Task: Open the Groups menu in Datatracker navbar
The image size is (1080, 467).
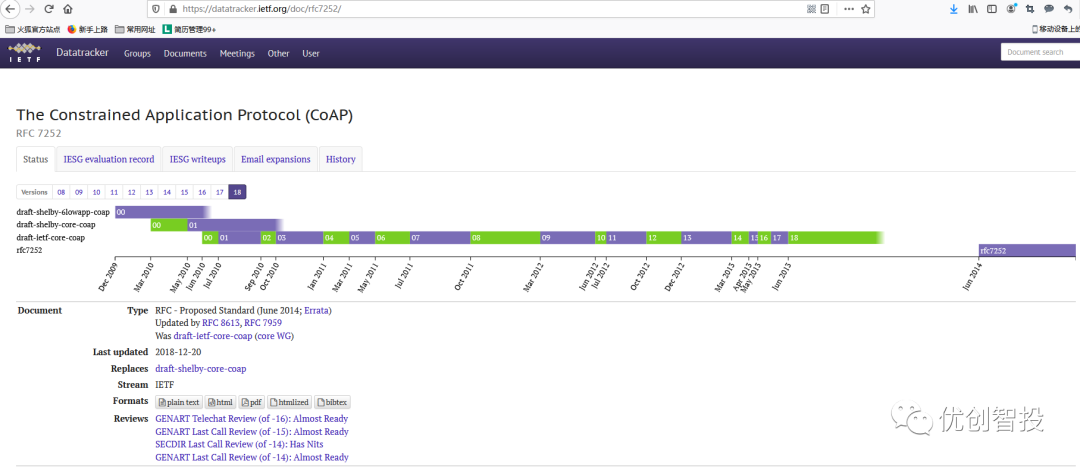Action: click(137, 54)
